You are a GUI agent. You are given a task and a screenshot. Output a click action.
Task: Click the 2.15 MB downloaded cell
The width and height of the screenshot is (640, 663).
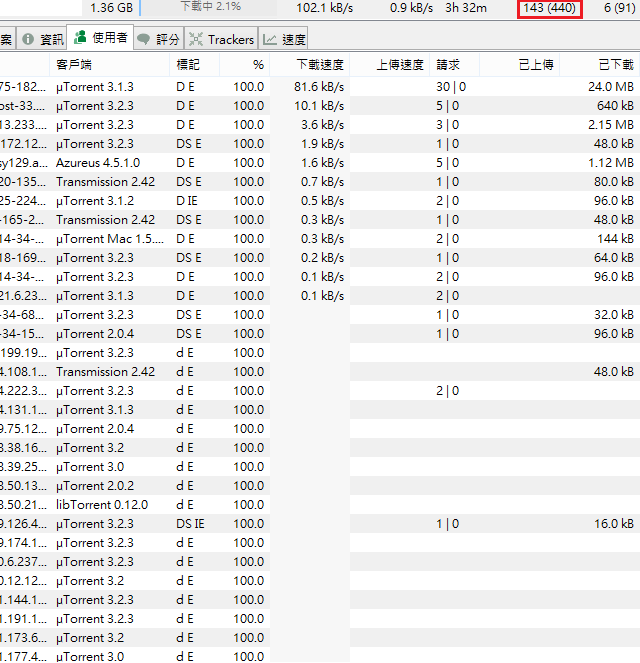[611, 125]
